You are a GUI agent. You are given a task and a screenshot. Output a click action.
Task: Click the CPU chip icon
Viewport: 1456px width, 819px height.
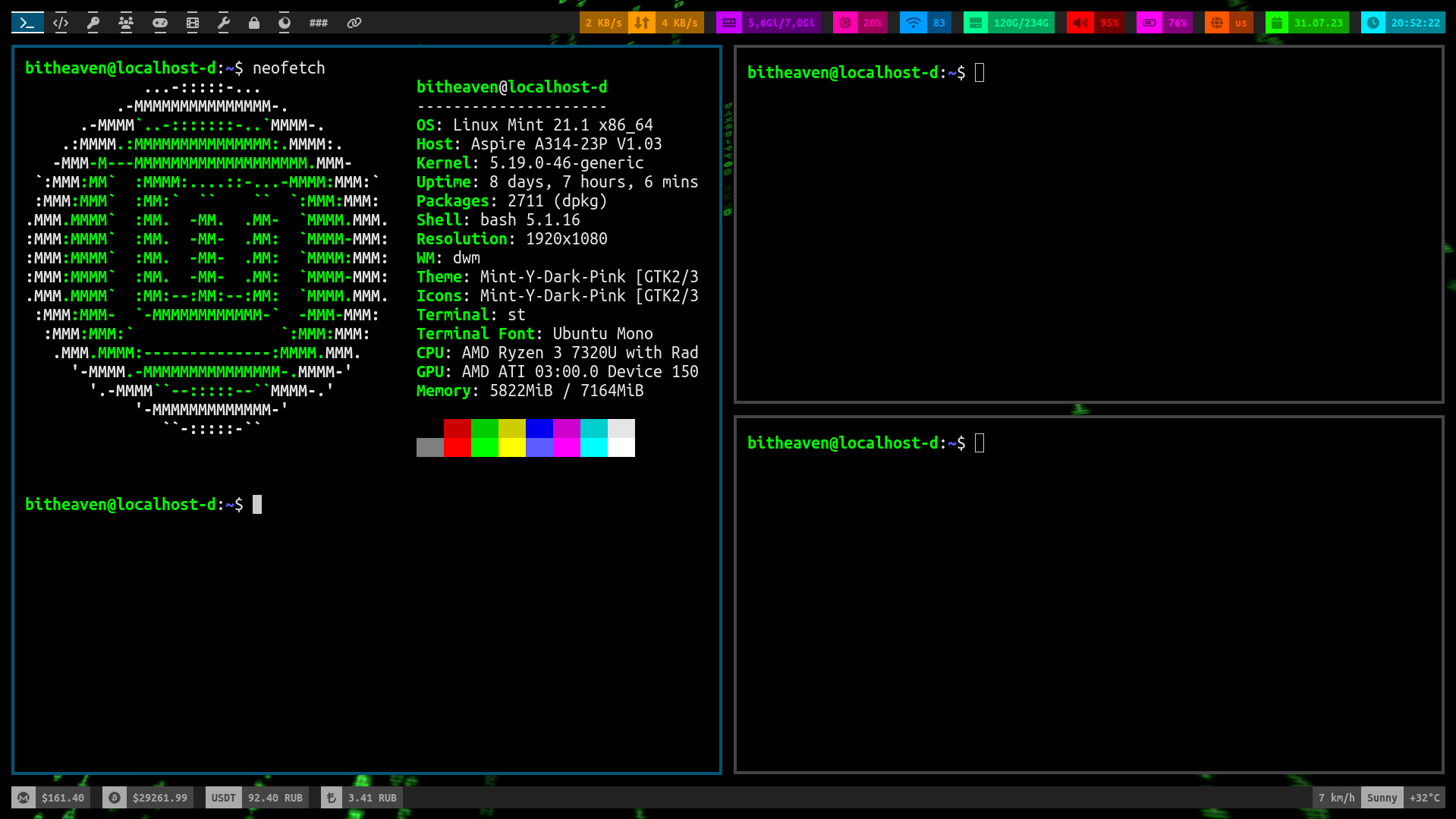(x=845, y=23)
